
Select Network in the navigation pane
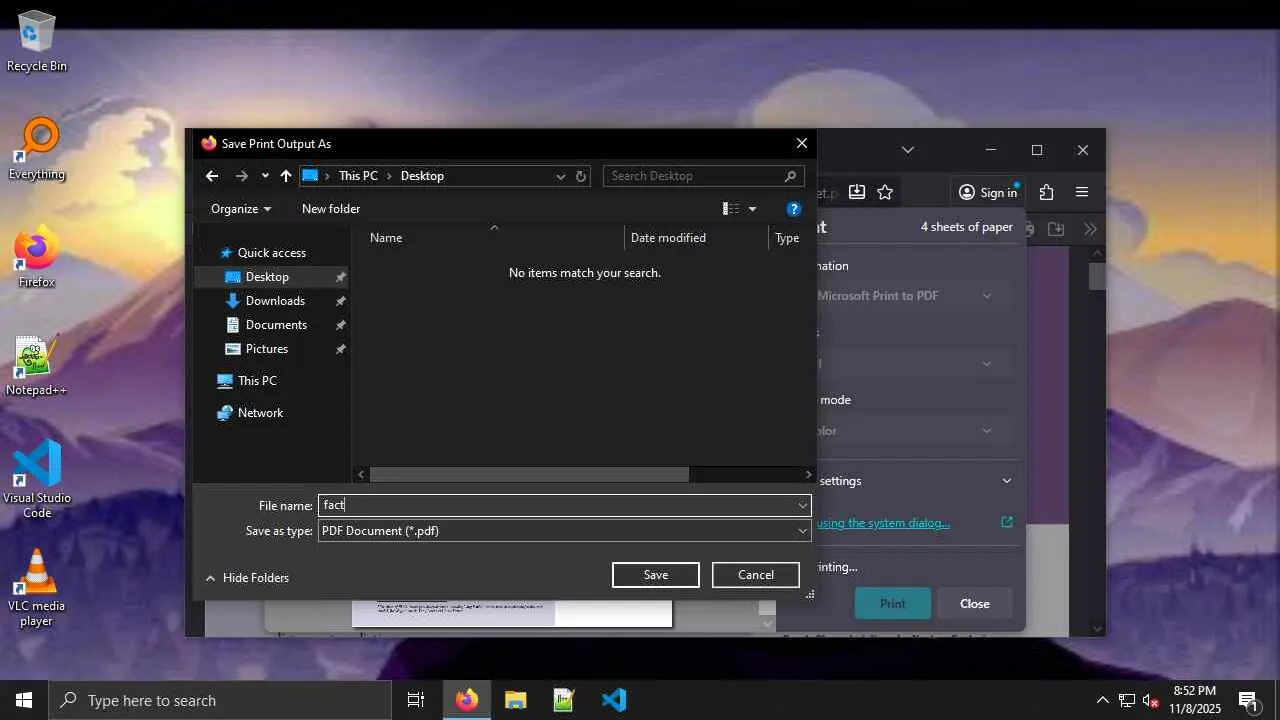[x=260, y=413]
